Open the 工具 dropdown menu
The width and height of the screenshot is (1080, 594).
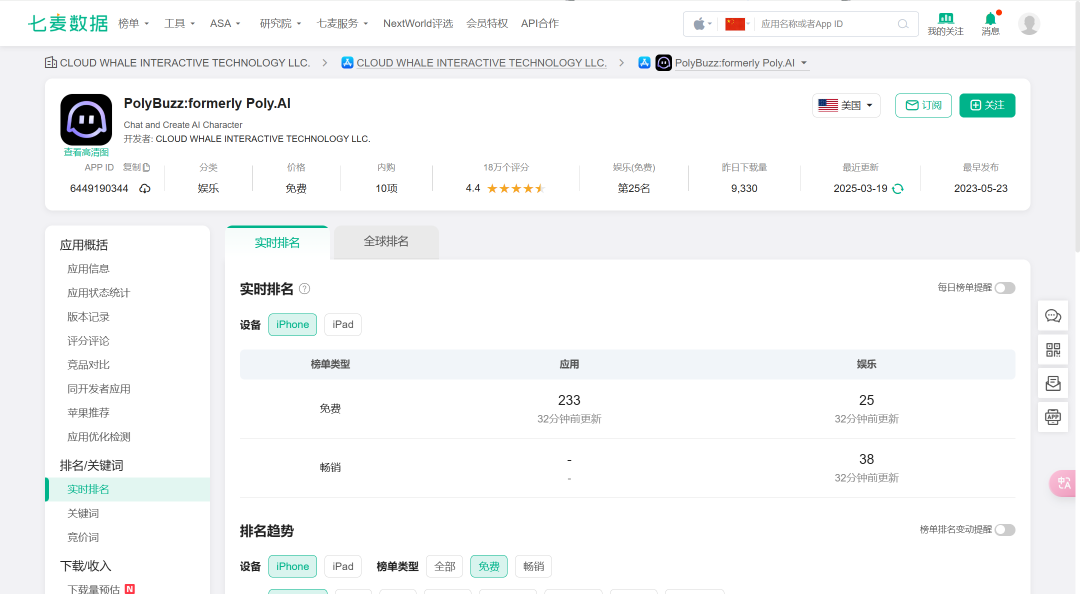(179, 23)
